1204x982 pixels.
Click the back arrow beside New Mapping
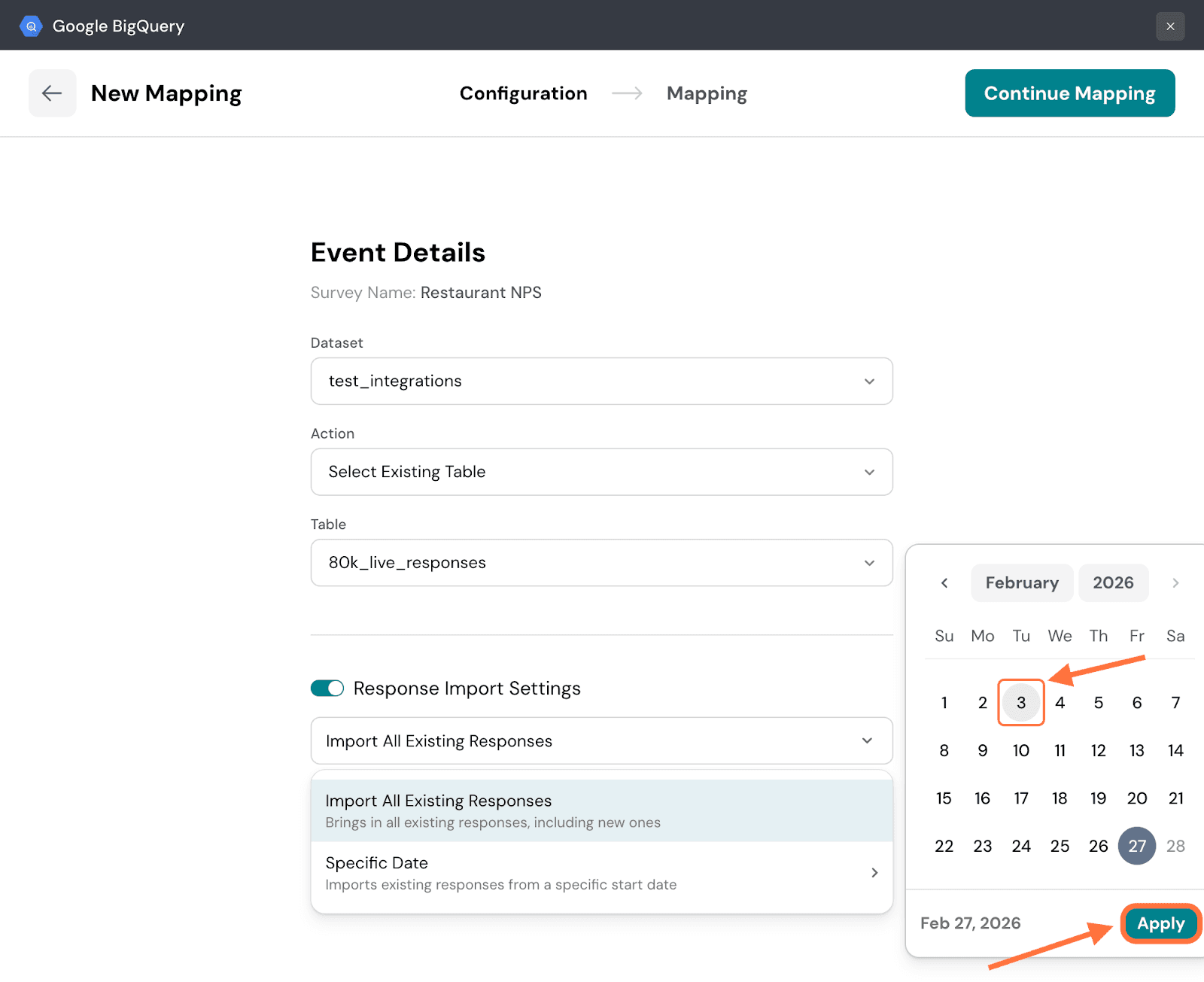click(52, 93)
